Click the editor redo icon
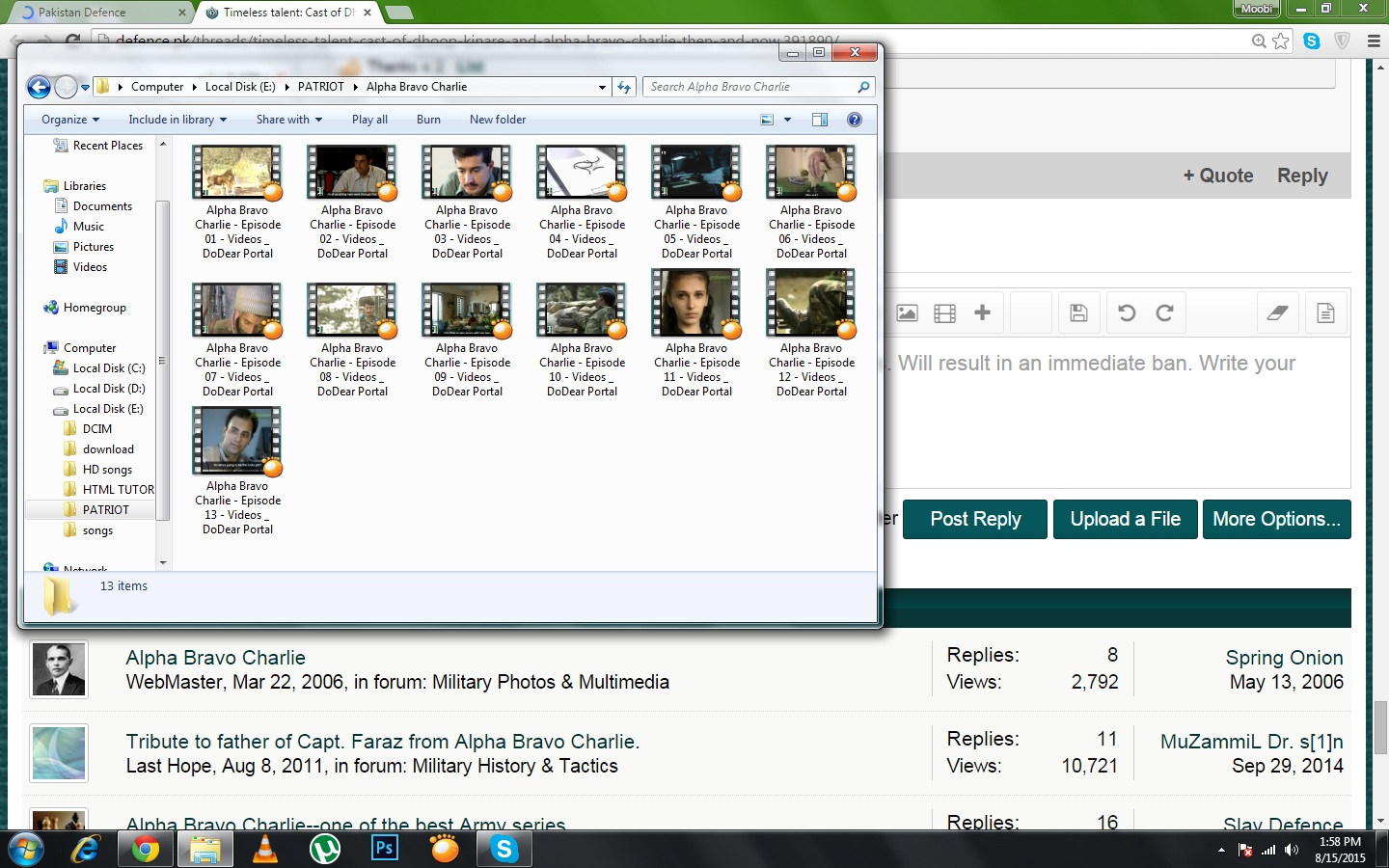This screenshot has width=1389, height=868. (1164, 312)
